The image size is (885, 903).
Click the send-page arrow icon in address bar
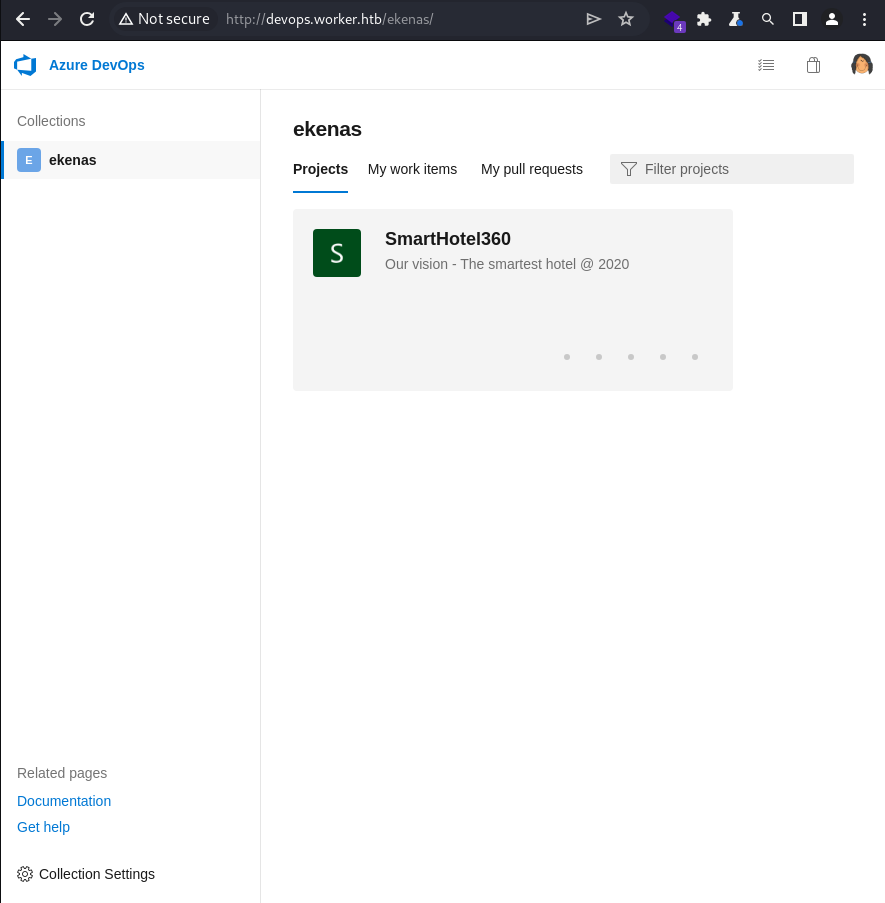coord(593,20)
